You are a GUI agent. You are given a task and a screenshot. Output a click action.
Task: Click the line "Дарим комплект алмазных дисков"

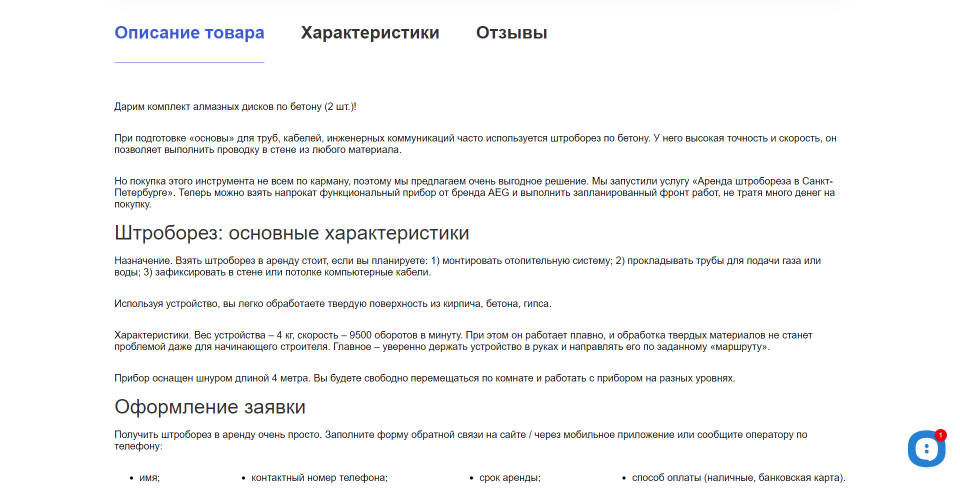click(x=235, y=106)
